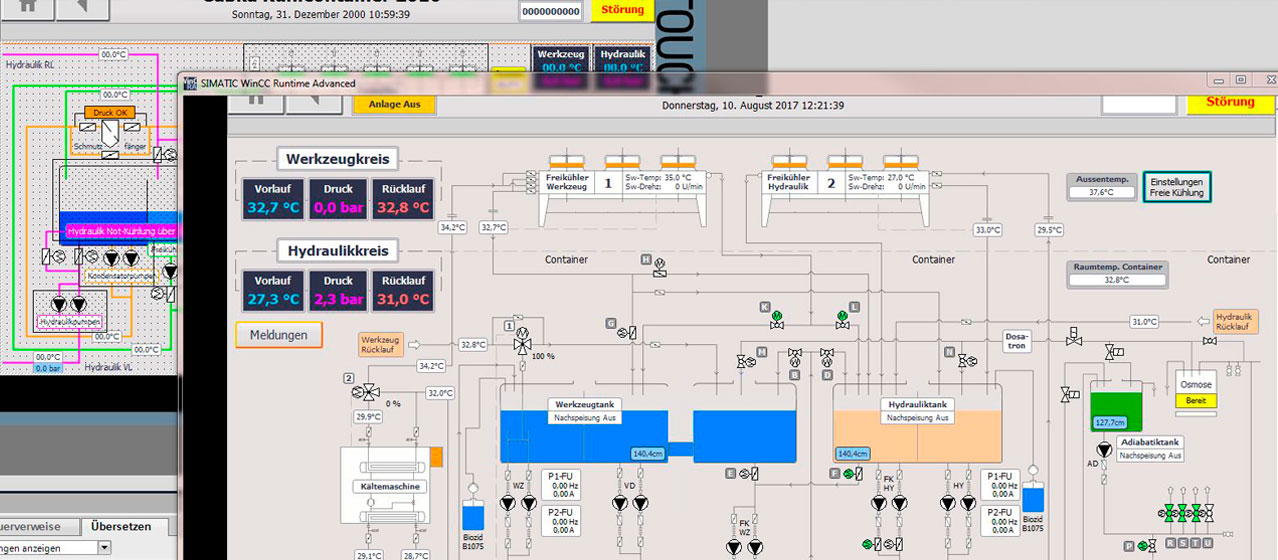The image size is (1278, 560).
Task: Click the green valve labeled K
Action: 777,319
